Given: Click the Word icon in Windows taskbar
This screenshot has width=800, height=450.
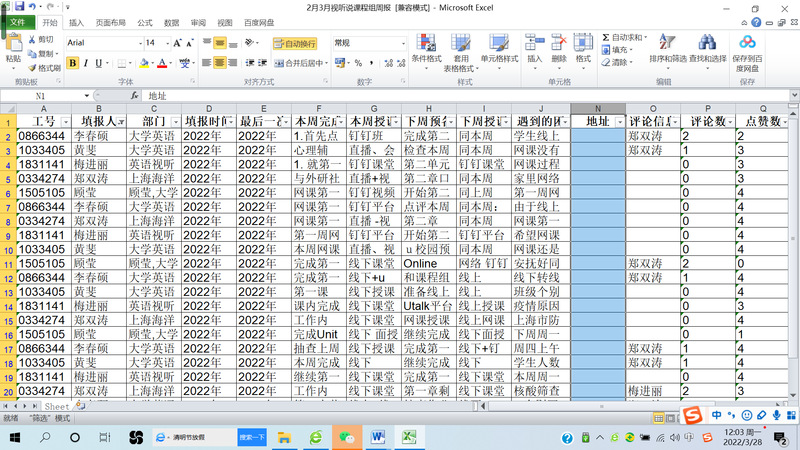Looking at the screenshot, I should pos(380,437).
